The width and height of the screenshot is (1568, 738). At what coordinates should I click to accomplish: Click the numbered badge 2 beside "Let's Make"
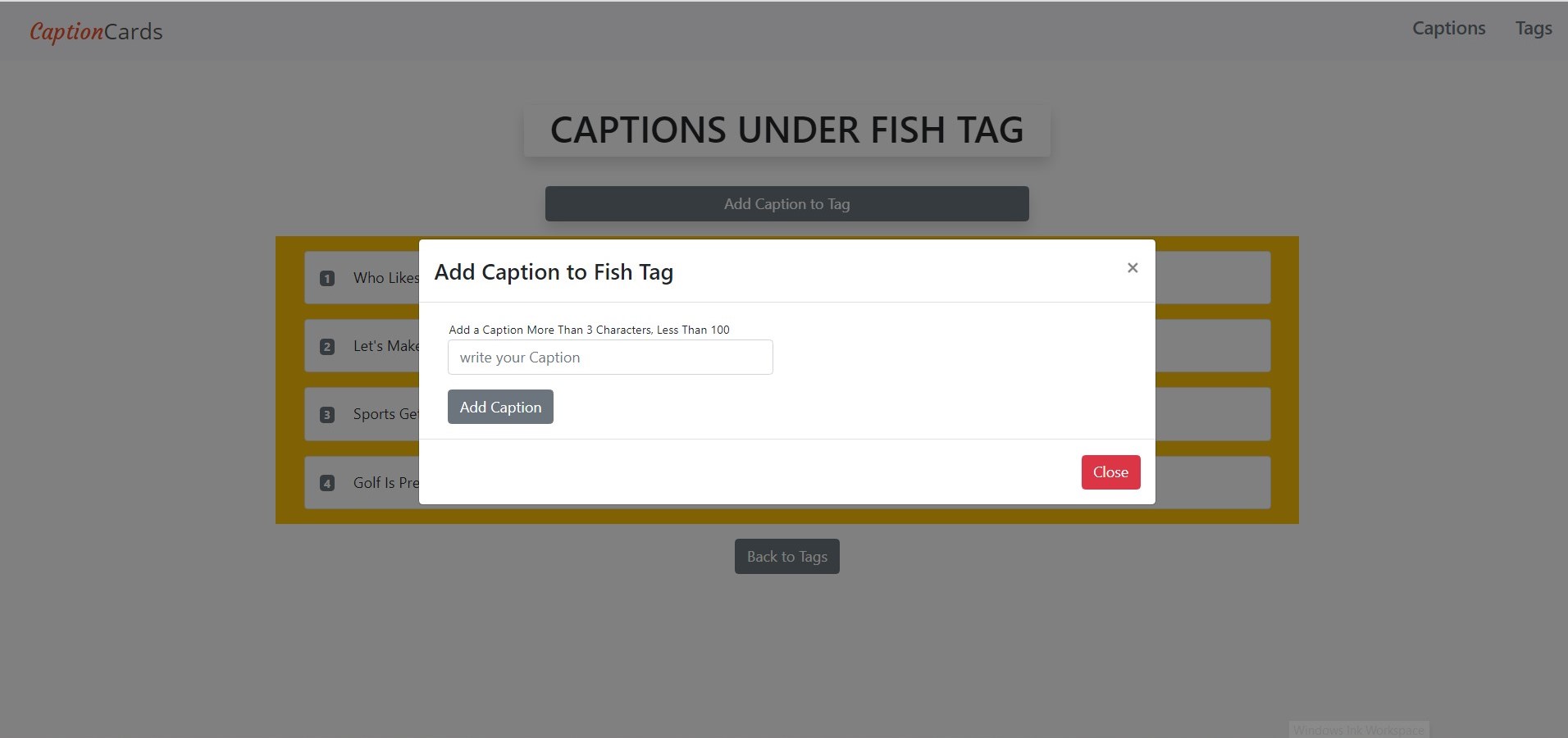[327, 346]
